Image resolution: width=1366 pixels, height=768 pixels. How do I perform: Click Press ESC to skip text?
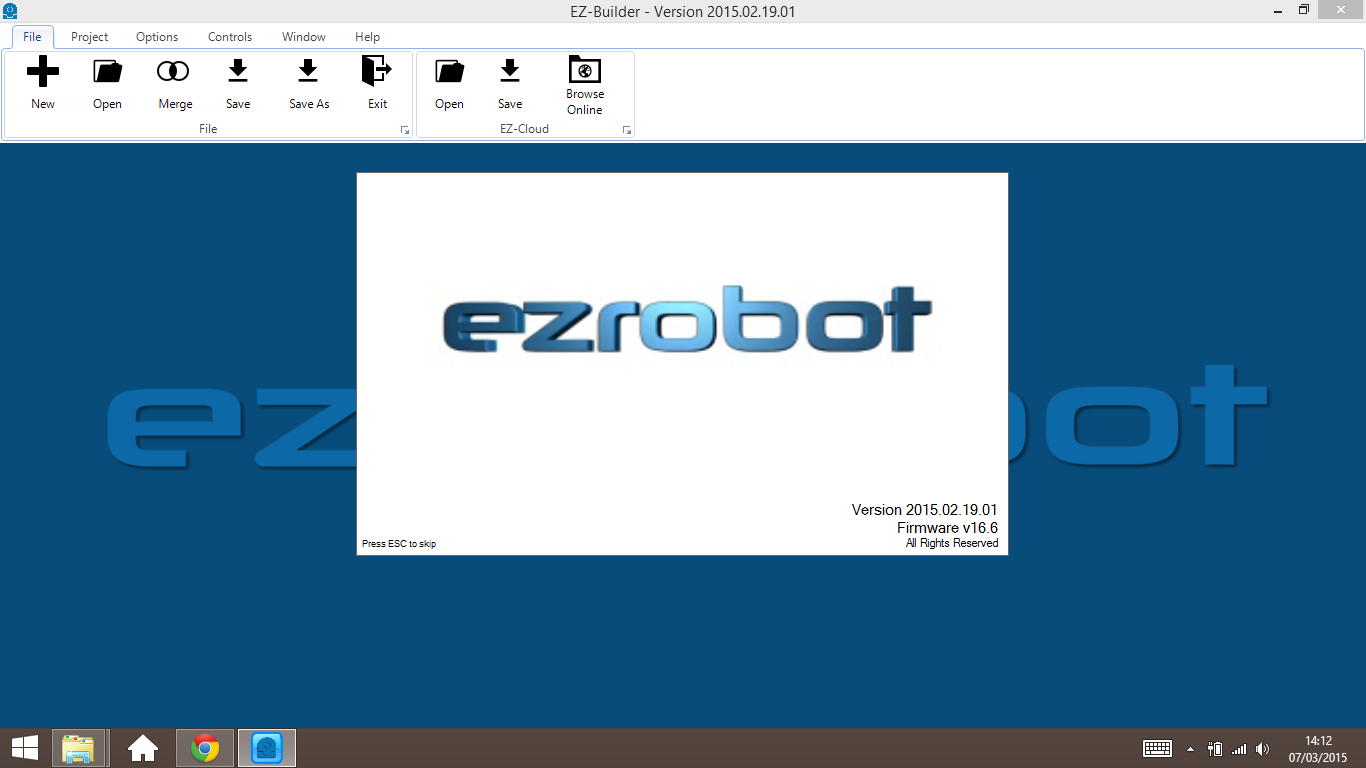tap(398, 543)
